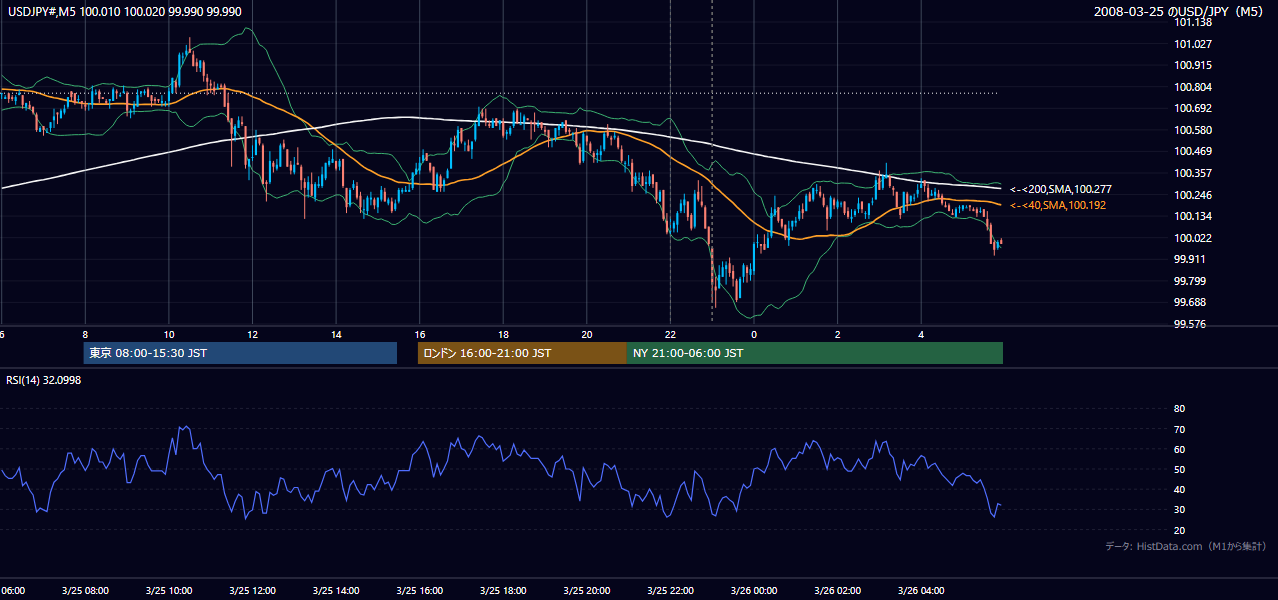Click price level 100.804 on axis
The image size is (1278, 600).
pos(1192,87)
